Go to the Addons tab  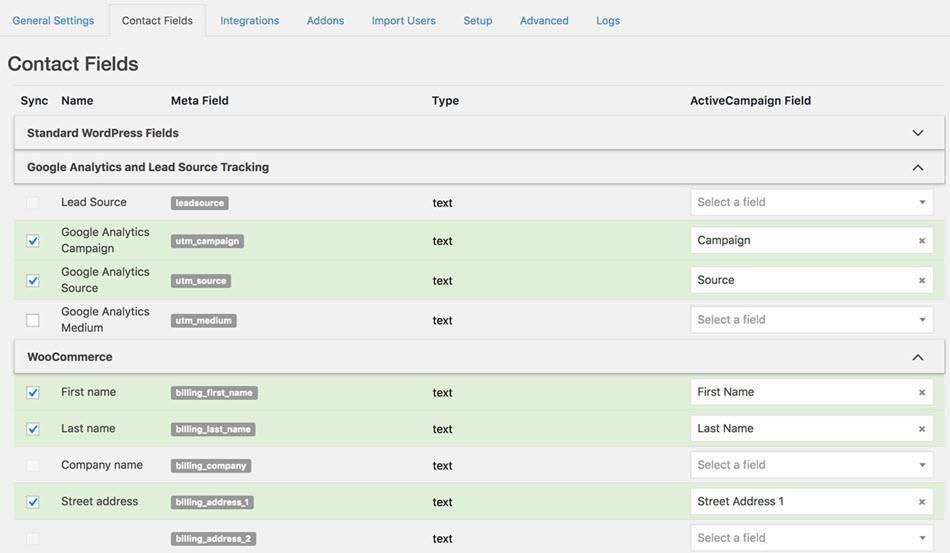click(325, 21)
